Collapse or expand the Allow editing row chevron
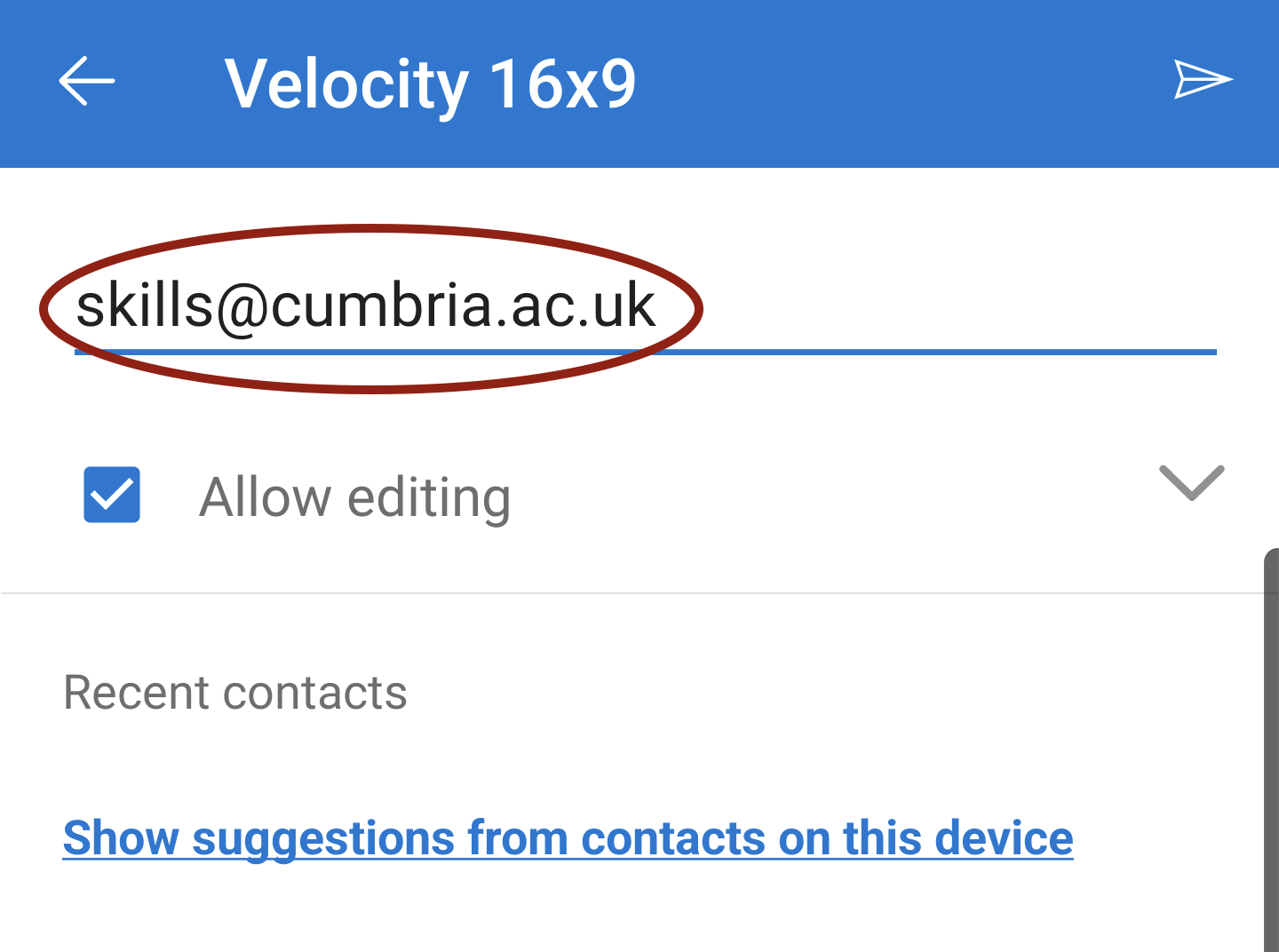The image size is (1279, 952). tap(1192, 483)
